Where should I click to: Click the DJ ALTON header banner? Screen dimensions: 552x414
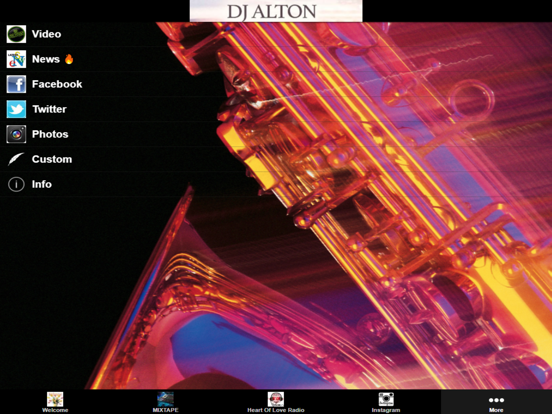click(x=276, y=11)
